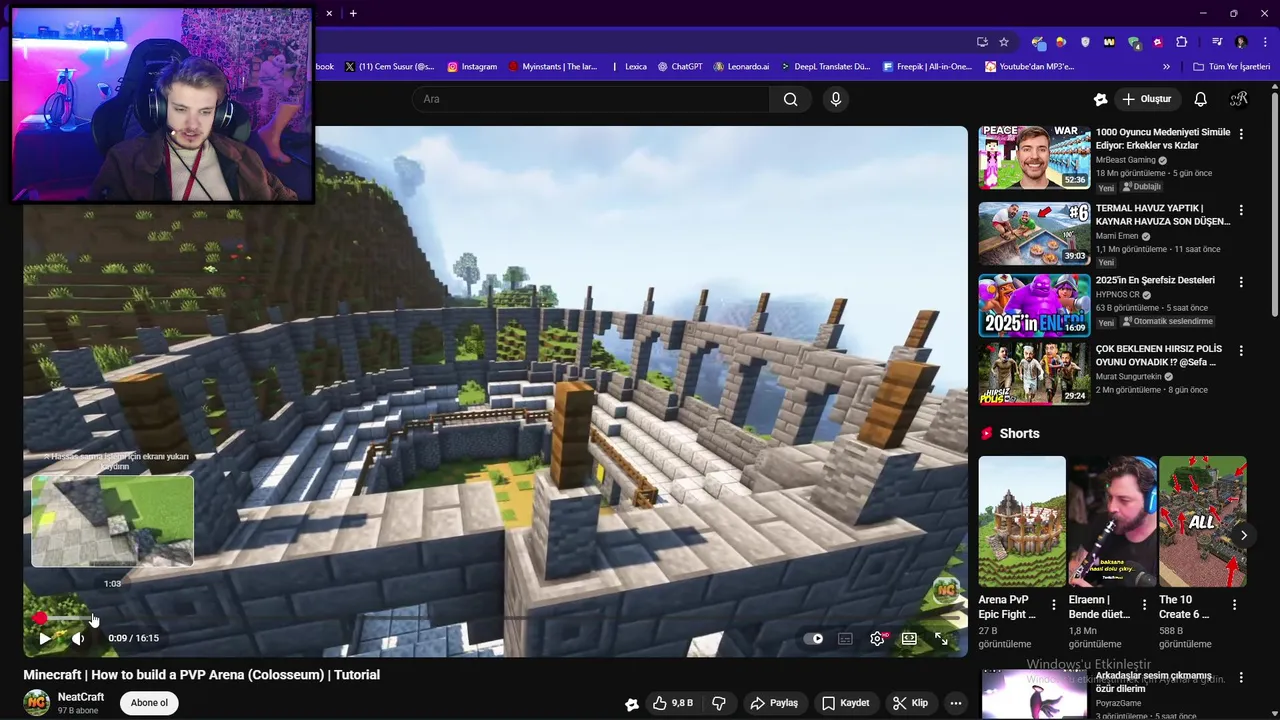Image resolution: width=1280 pixels, height=720 pixels.
Task: Click sparkle icon left of Oluştur
Action: [x=1100, y=99]
